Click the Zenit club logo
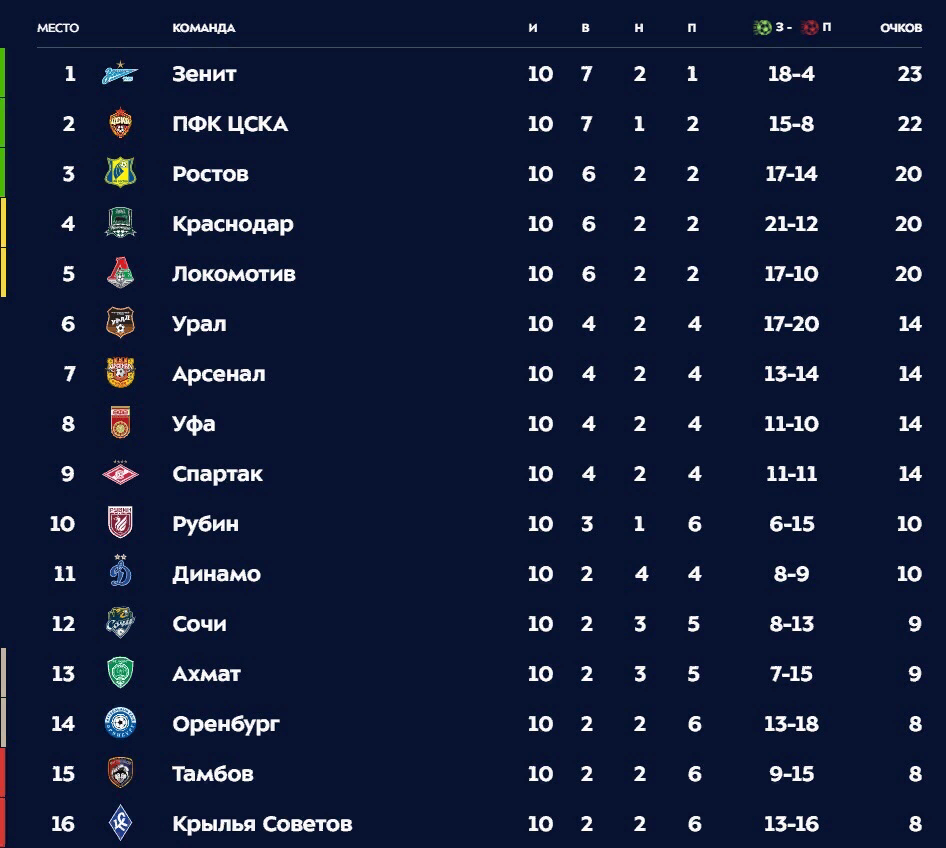Viewport: 946px width, 848px height. pos(119,73)
